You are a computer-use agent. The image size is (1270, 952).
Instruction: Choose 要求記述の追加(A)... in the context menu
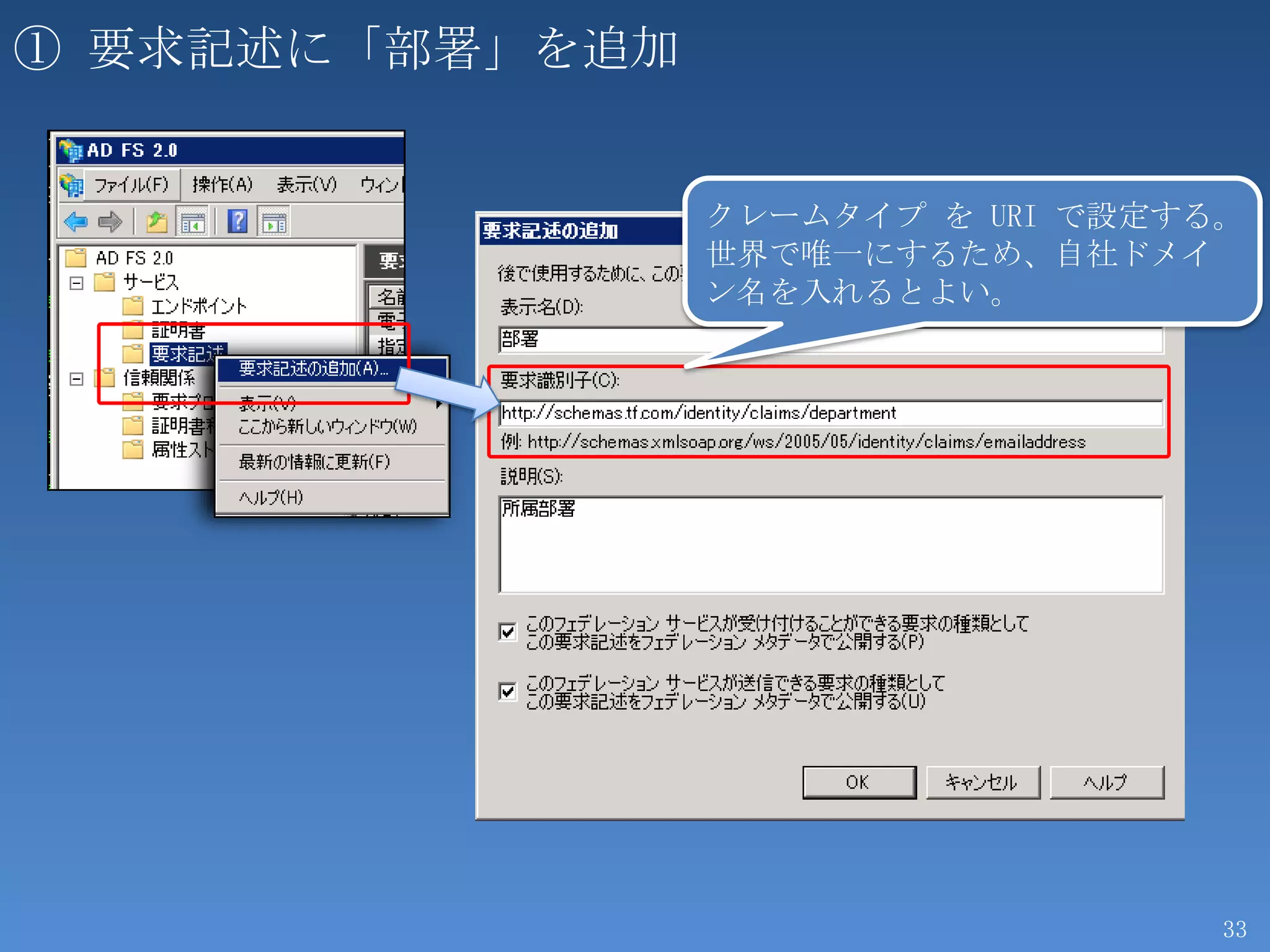click(332, 369)
